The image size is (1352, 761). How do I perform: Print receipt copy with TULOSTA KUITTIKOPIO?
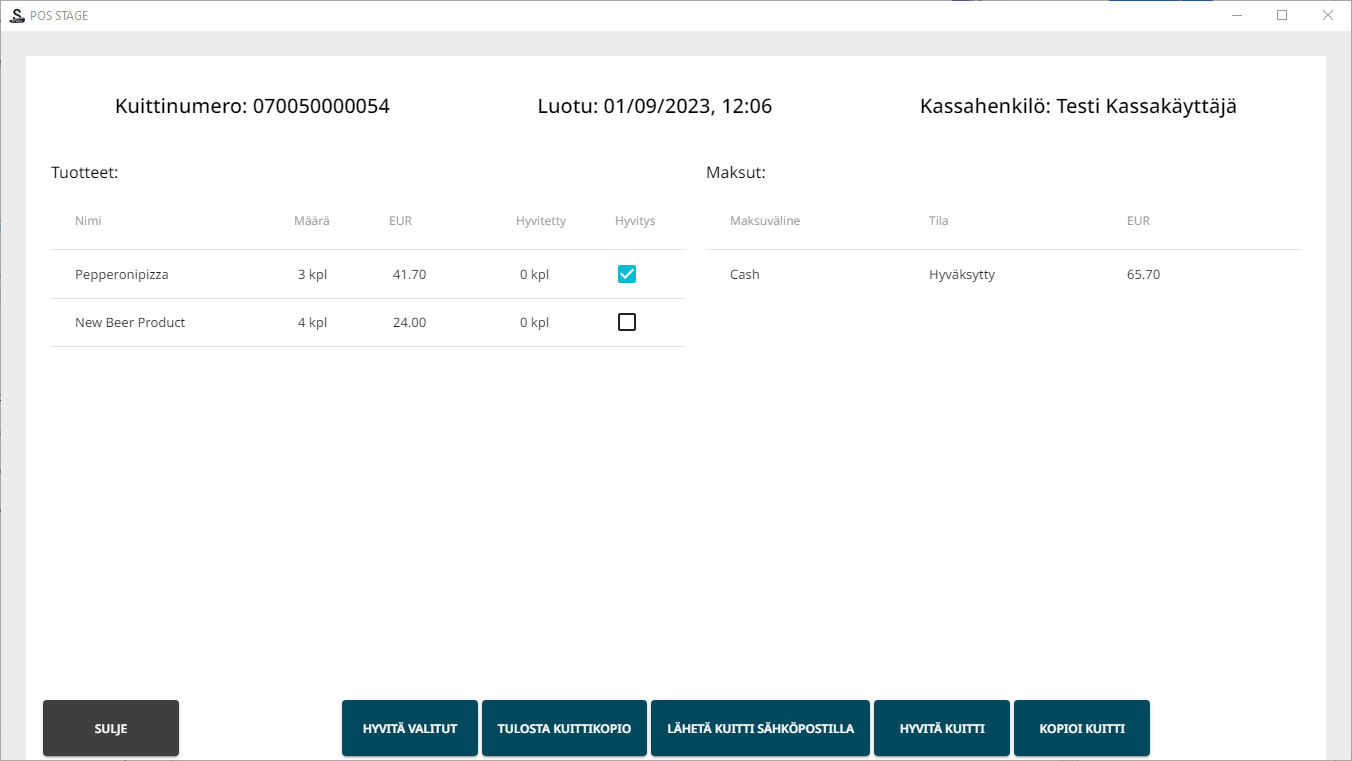564,728
